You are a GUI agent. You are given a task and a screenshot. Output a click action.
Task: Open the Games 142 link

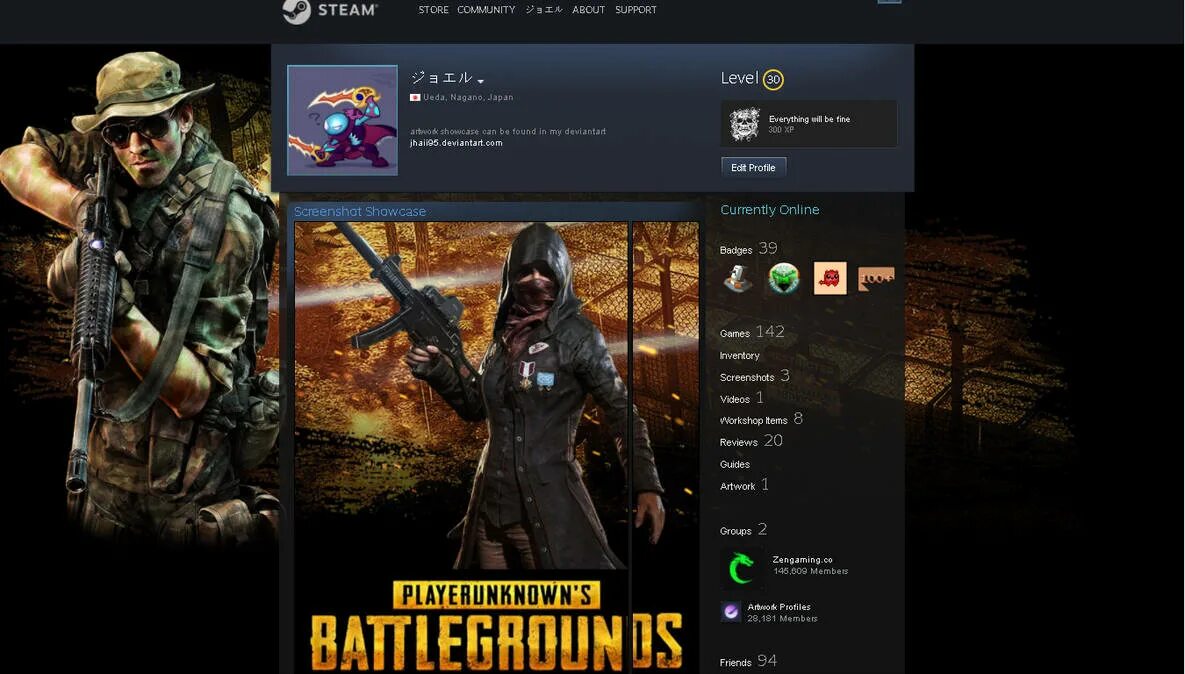(x=752, y=332)
